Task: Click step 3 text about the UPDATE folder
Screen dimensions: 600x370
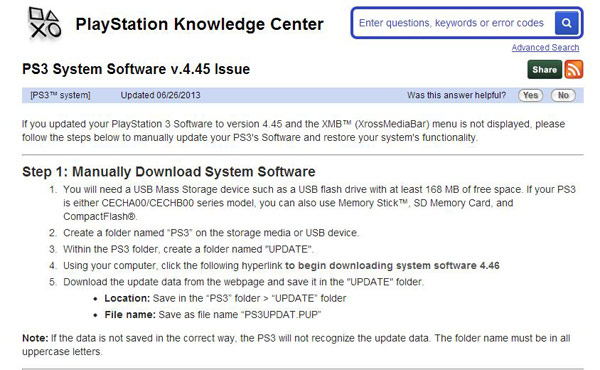Action: 188,249
